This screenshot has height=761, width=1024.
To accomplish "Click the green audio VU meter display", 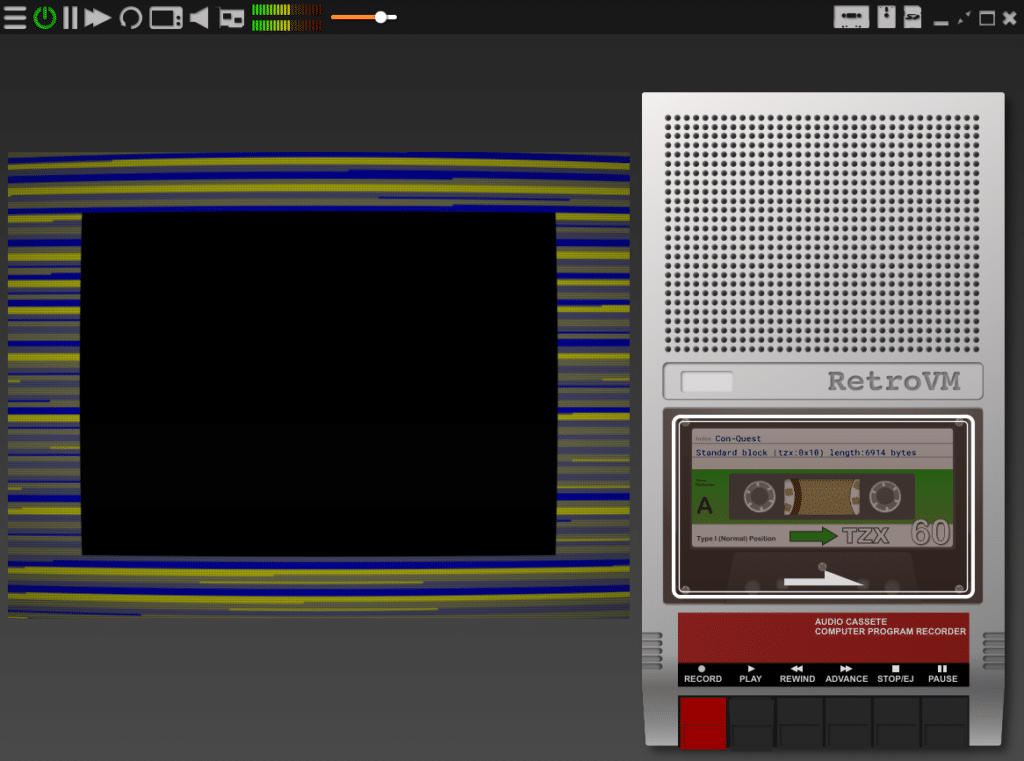I will coord(285,17).
